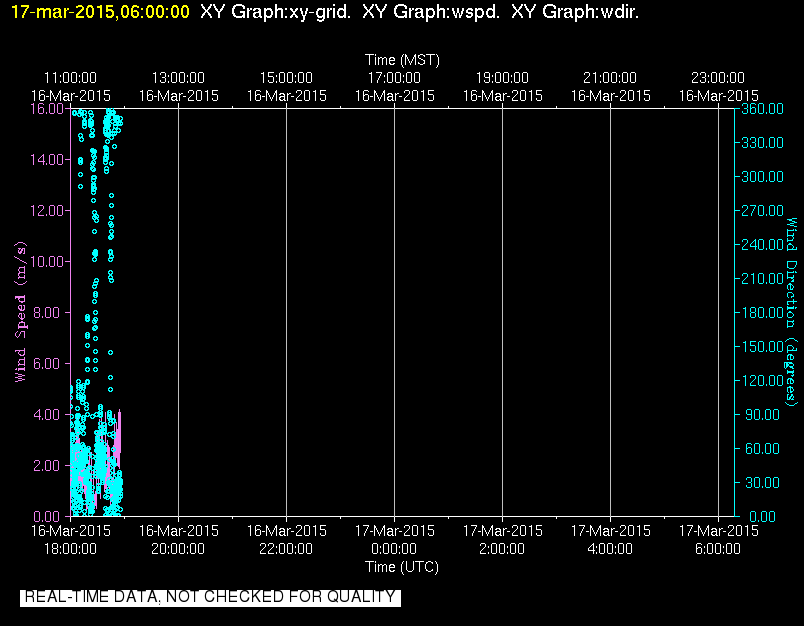
Task: Select the 'XY Graph:xy-grid.' title text
Action: point(275,12)
